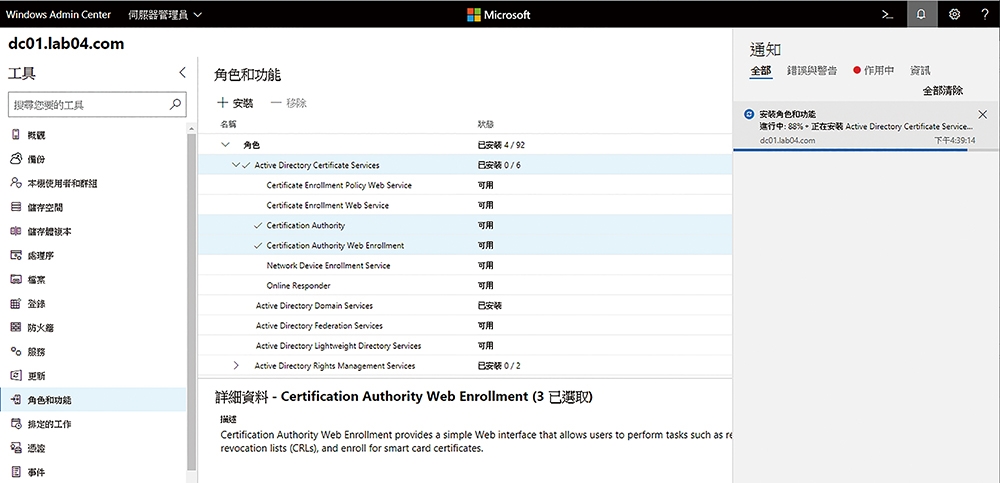Click the 已安裝 4 / 92 status text
The image size is (1000, 483).
(501, 145)
